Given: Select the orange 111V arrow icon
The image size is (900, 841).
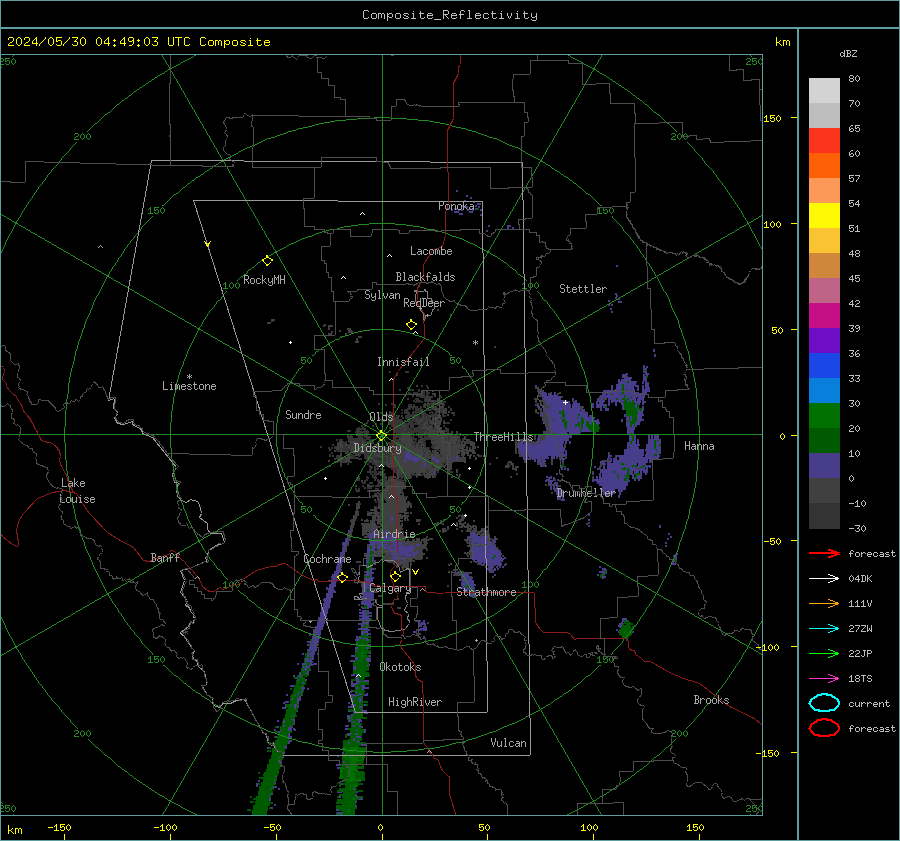Looking at the screenshot, I should [x=824, y=603].
